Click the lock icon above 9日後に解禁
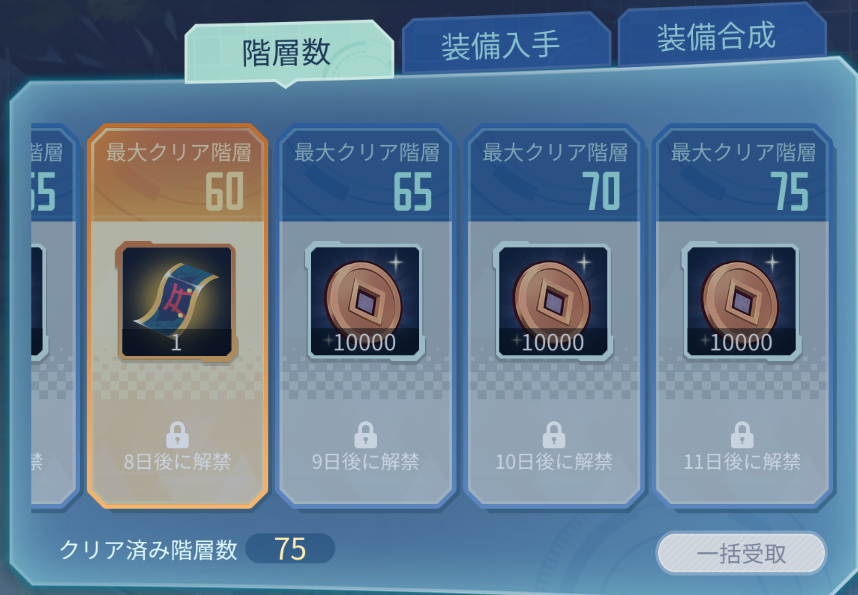 tap(366, 435)
